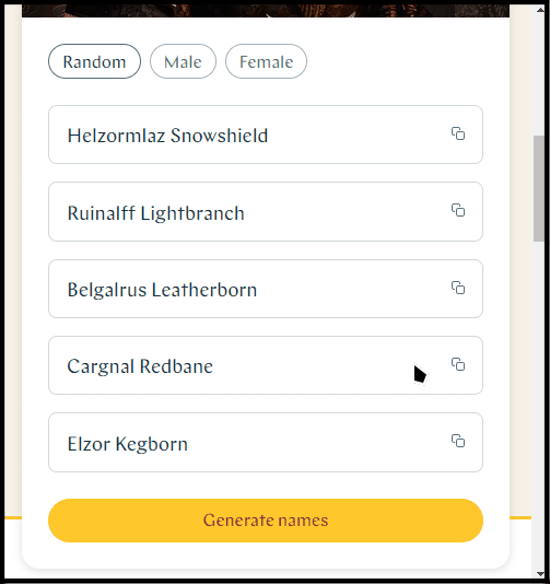Click the scrollbar down arrow
Screen dimensions: 550x584
point(540,574)
